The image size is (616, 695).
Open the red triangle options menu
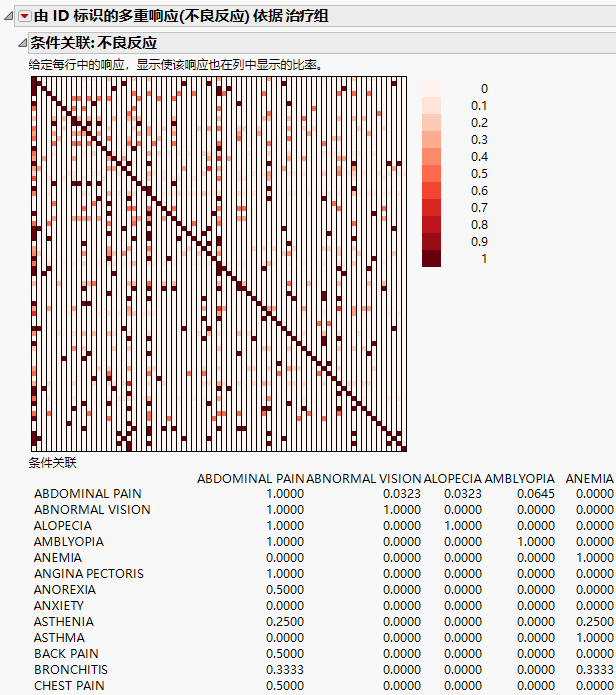(24, 16)
